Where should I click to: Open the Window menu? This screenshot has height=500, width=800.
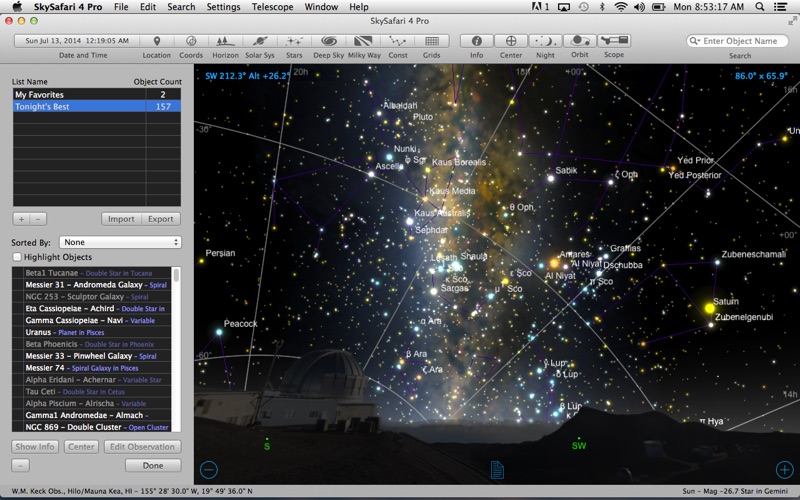(321, 7)
